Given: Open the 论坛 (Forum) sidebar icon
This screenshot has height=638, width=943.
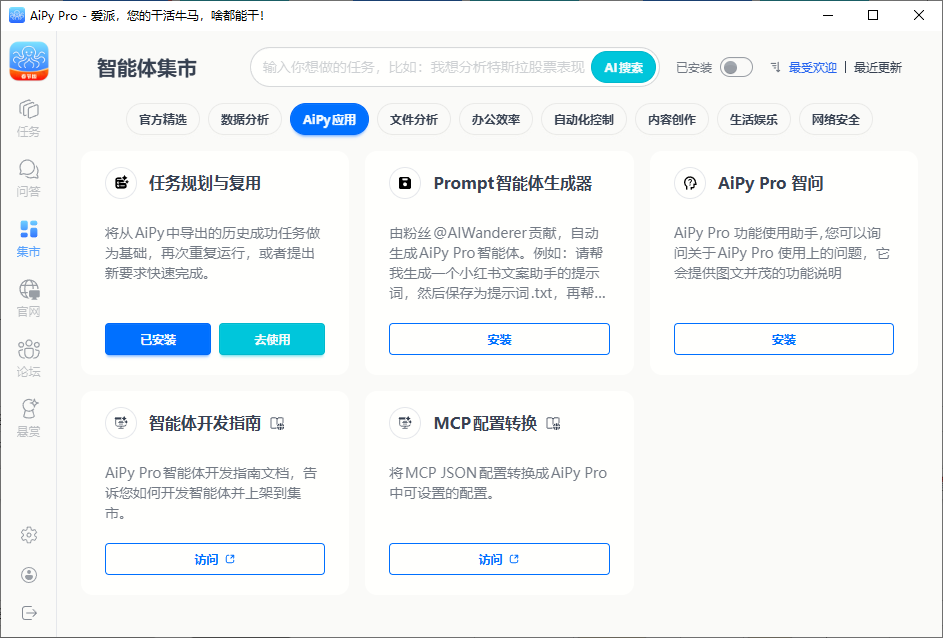Looking at the screenshot, I should pyautogui.click(x=29, y=358).
